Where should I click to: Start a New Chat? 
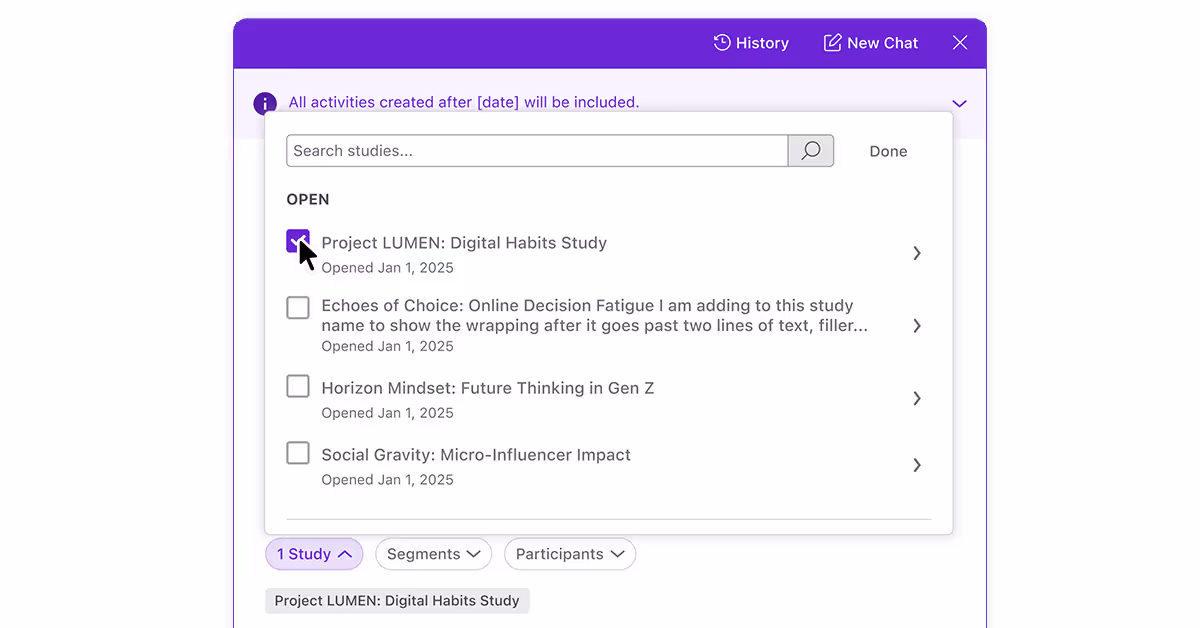[871, 43]
